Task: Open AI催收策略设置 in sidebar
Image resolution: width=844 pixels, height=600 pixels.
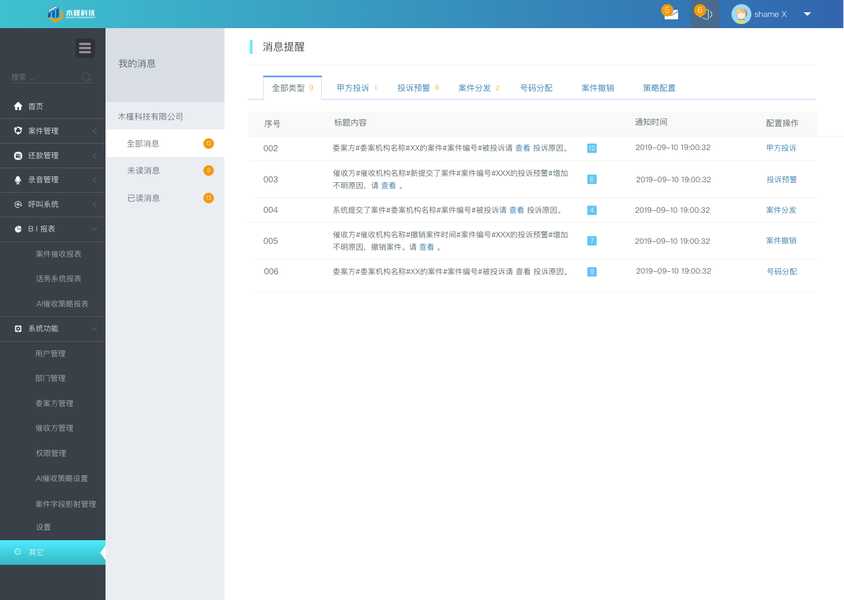Action: pos(62,478)
